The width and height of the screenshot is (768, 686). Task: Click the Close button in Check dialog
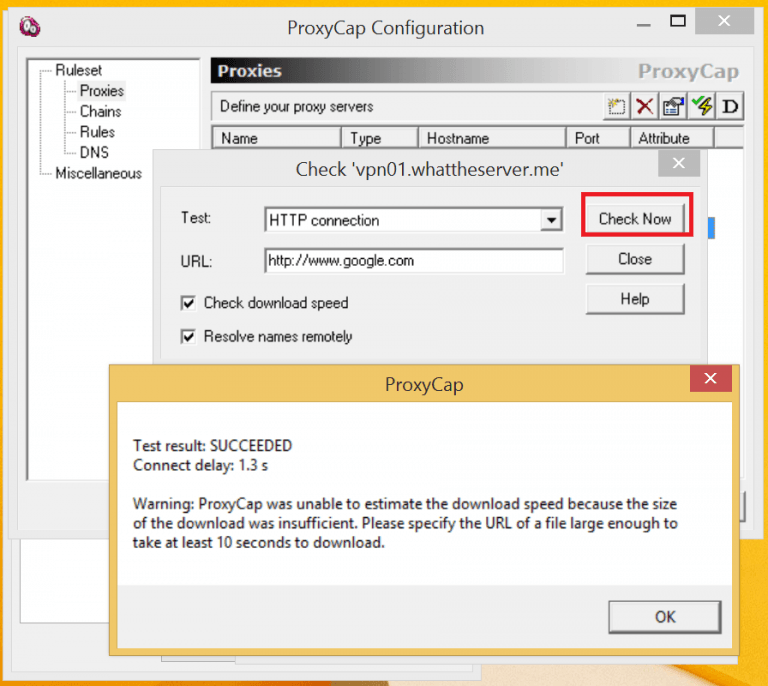pyautogui.click(x=635, y=259)
